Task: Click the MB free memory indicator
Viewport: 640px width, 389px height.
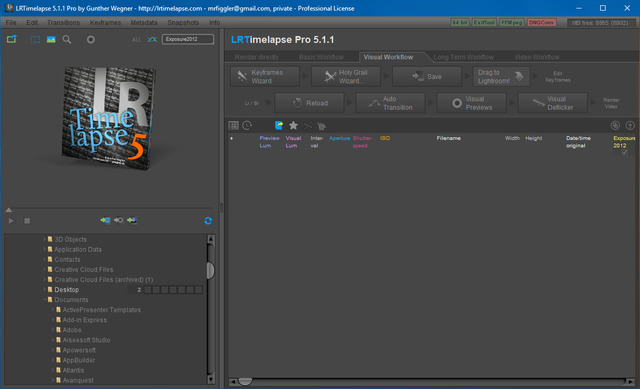Action: [600, 23]
